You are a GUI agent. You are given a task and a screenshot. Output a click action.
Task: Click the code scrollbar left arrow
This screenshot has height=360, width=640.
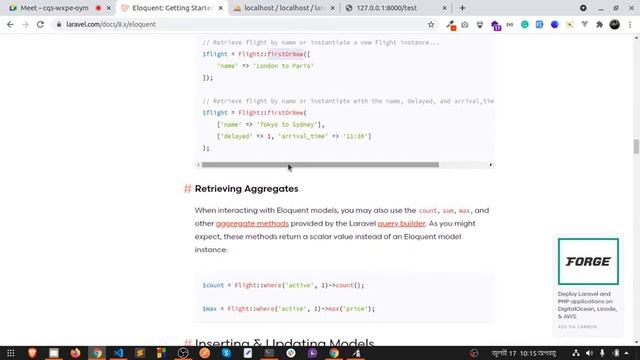(198, 165)
